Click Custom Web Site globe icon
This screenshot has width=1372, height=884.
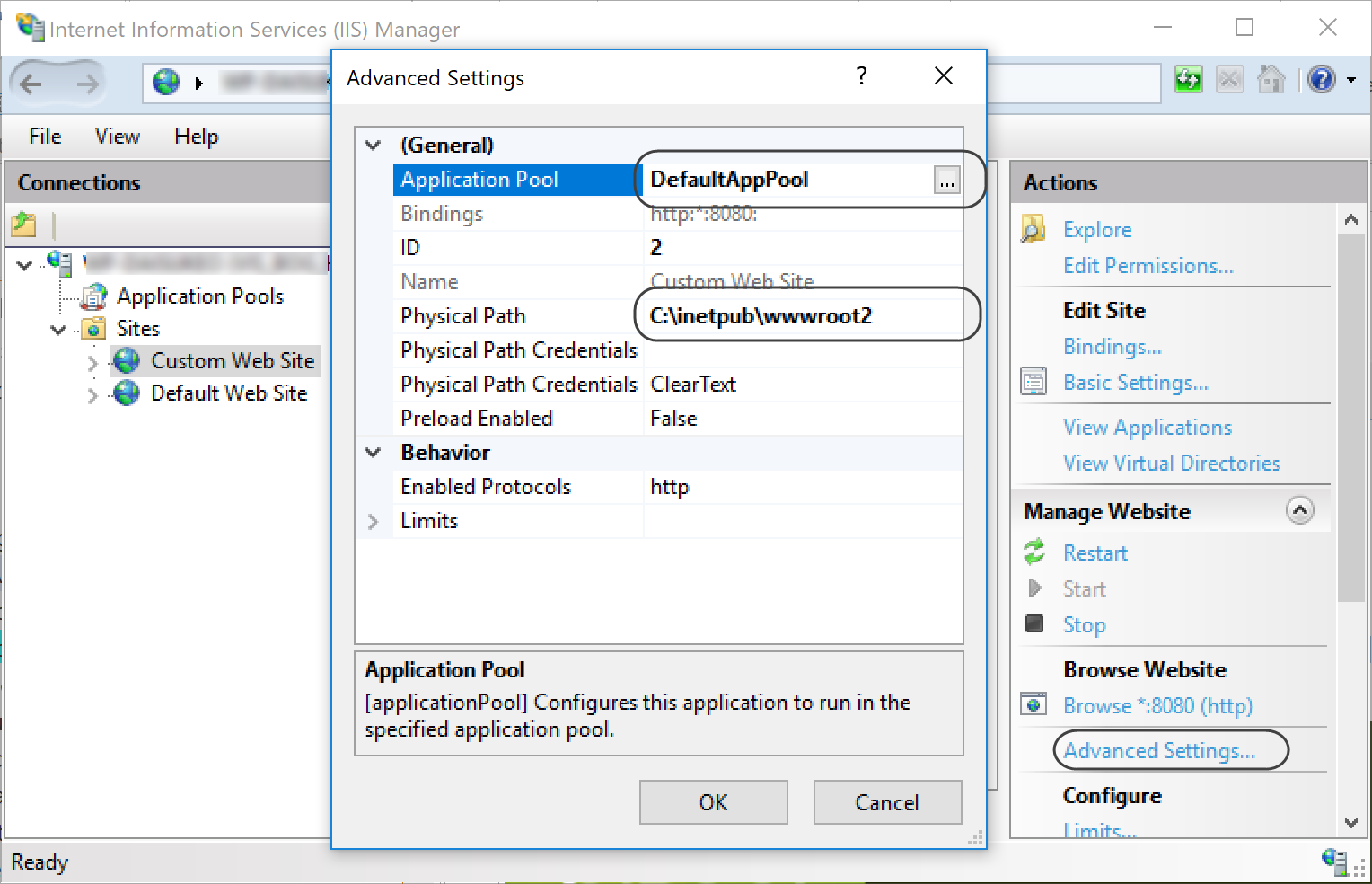[x=128, y=361]
